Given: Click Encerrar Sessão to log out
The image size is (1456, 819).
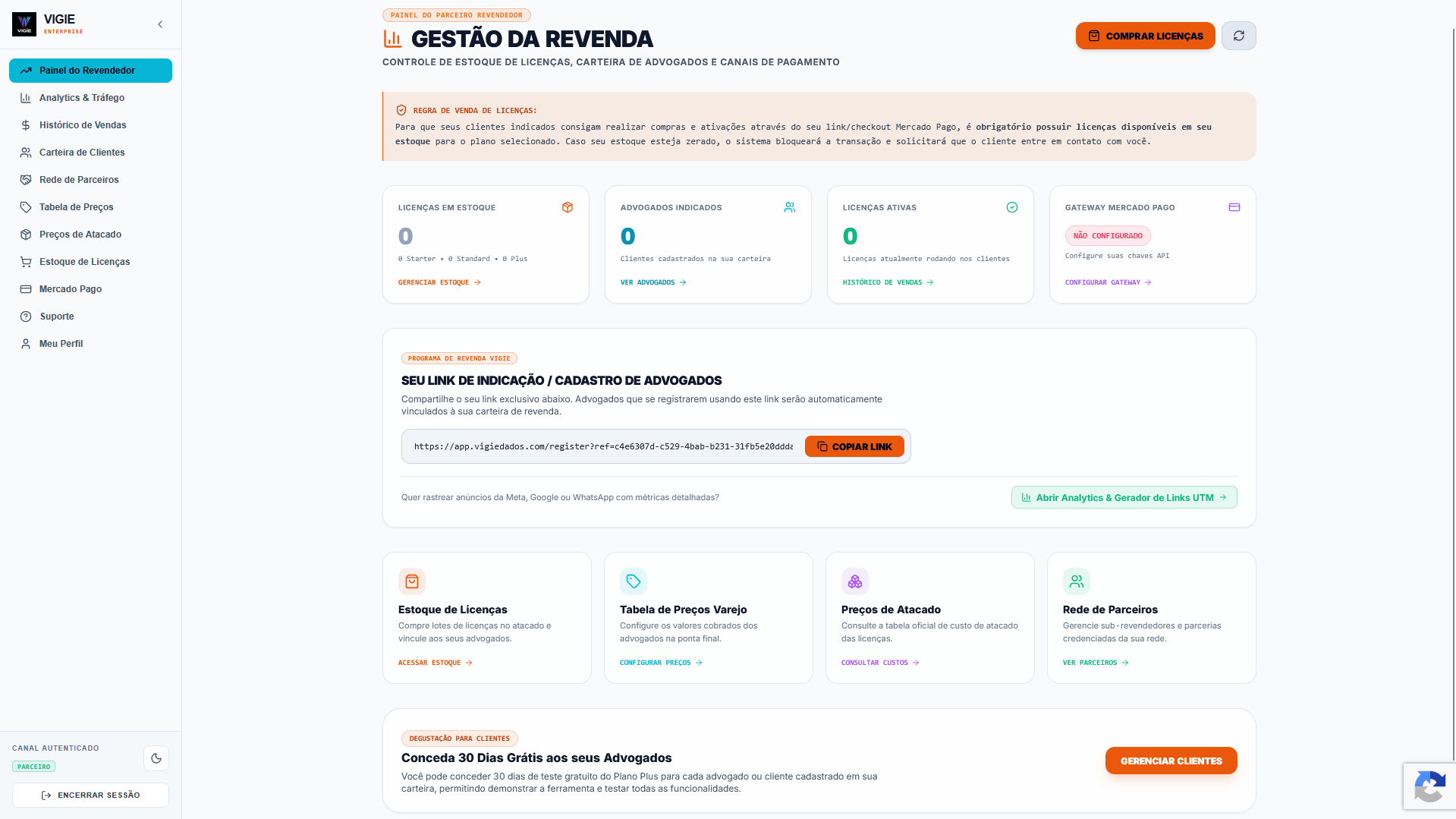Looking at the screenshot, I should point(90,795).
